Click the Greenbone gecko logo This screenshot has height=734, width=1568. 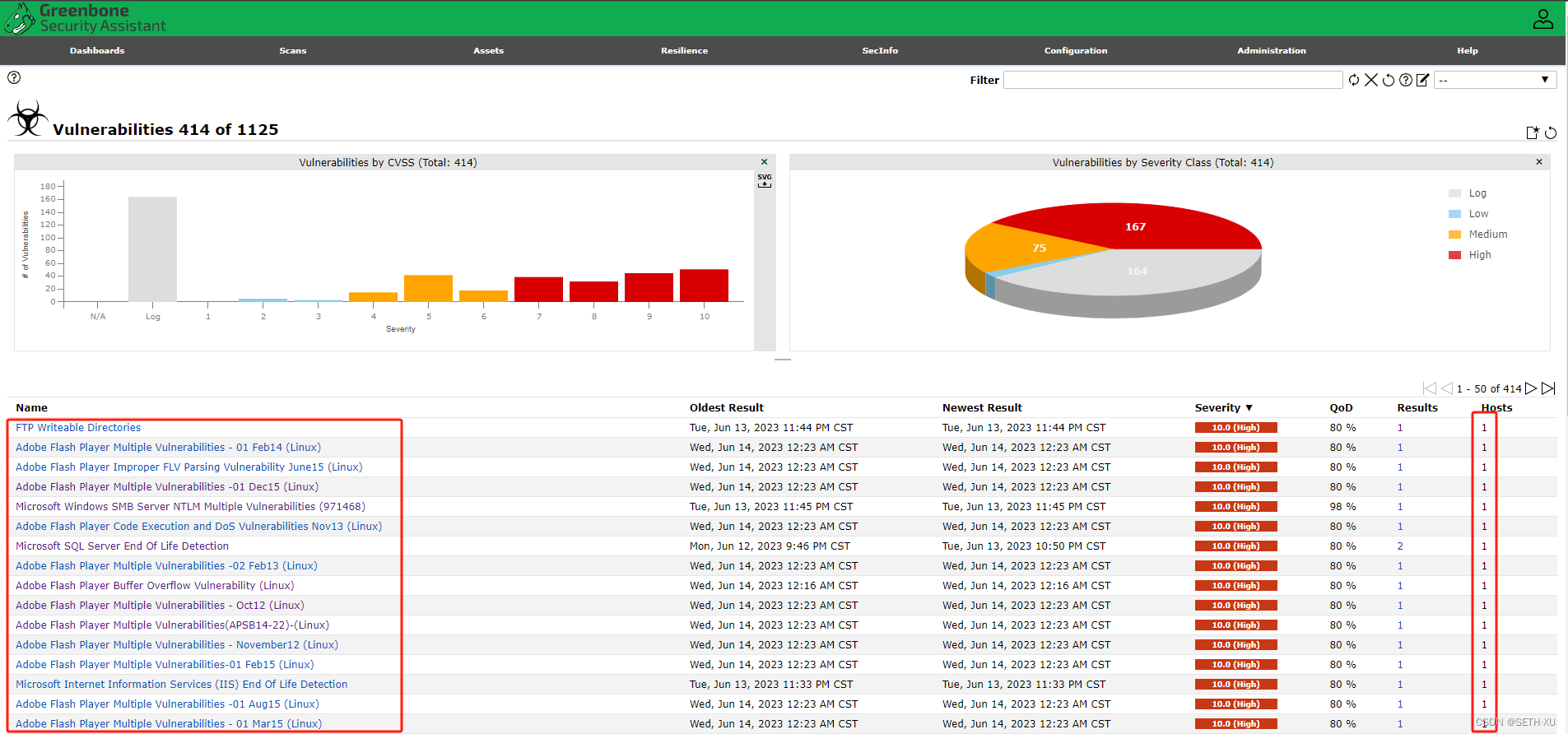20,18
